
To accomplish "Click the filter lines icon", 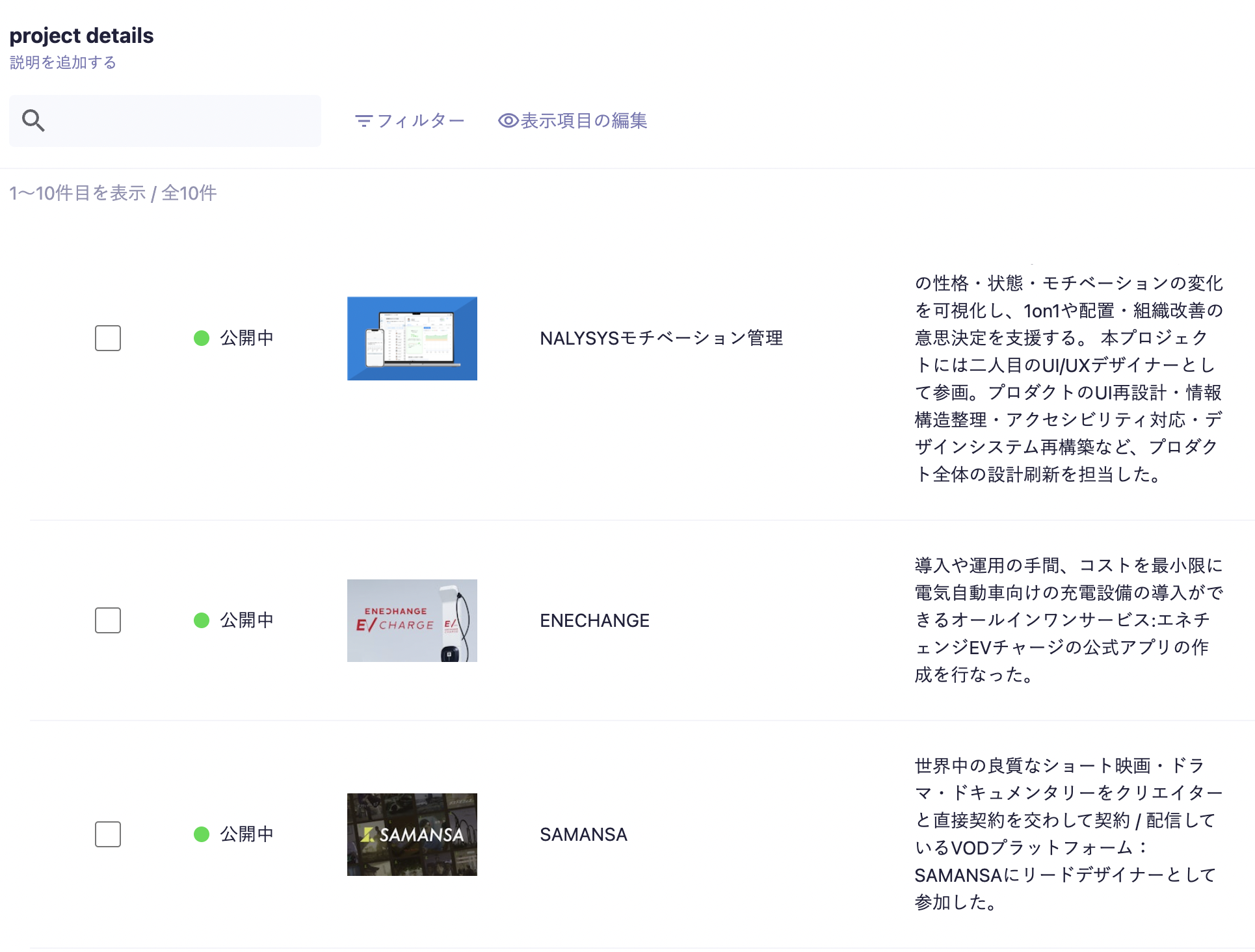I will (363, 121).
